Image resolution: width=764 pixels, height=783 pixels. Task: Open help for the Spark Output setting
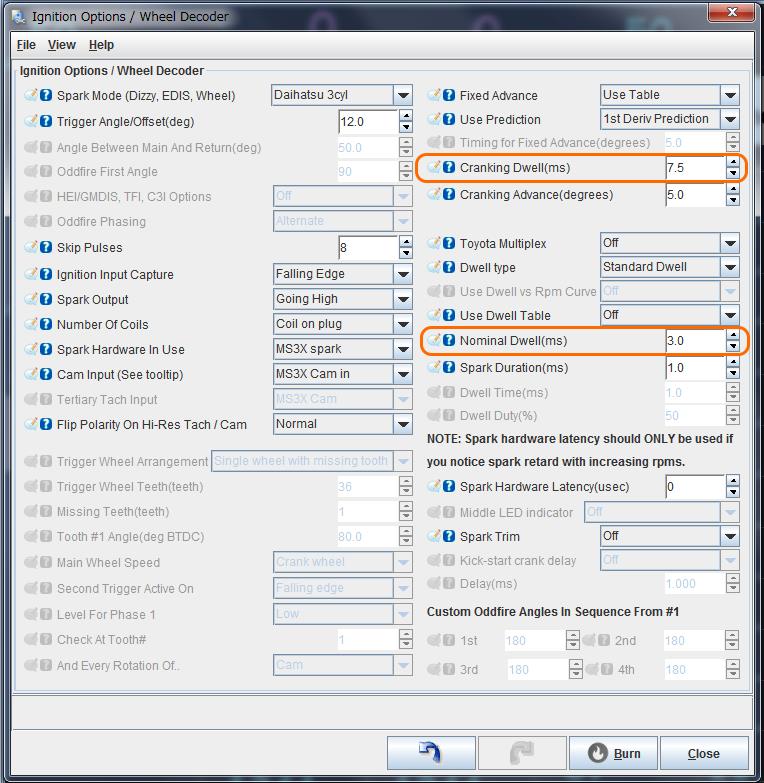pyautogui.click(x=46, y=299)
